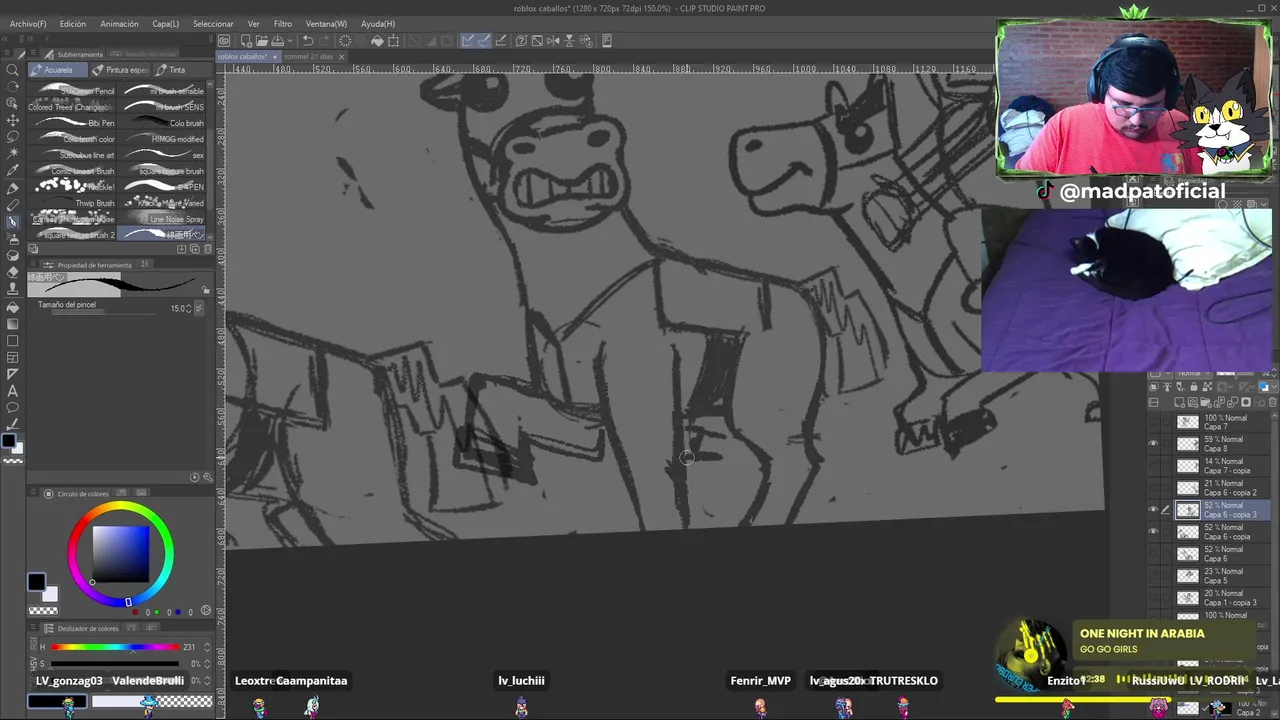Image resolution: width=1280 pixels, height=720 pixels.
Task: Select the Capa 6 layer thumbnail
Action: 1187,554
